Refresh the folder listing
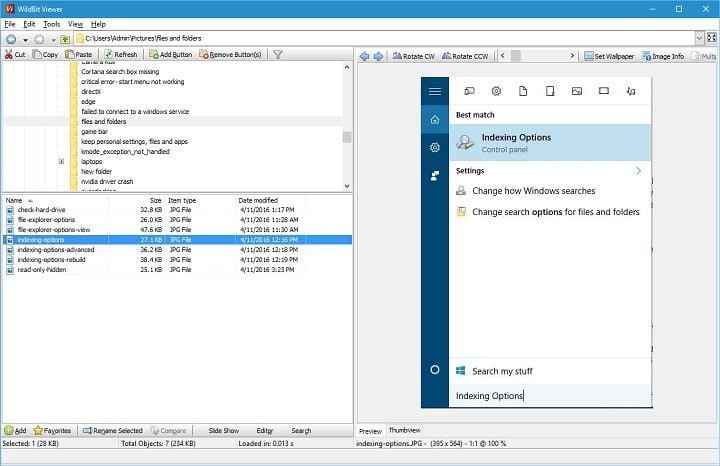This screenshot has width=720, height=466. [121, 54]
